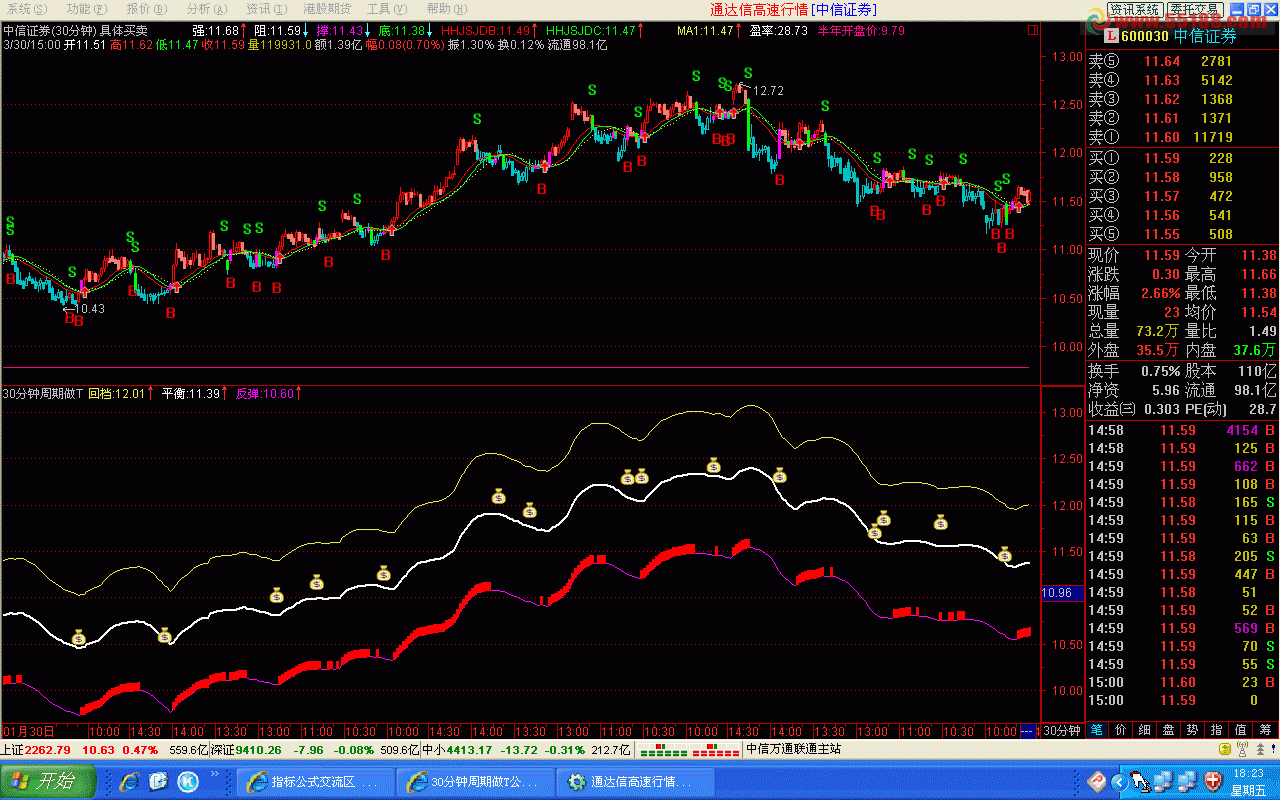Select the 势 tab at bottom right
The image size is (1280, 800).
(x=1192, y=730)
